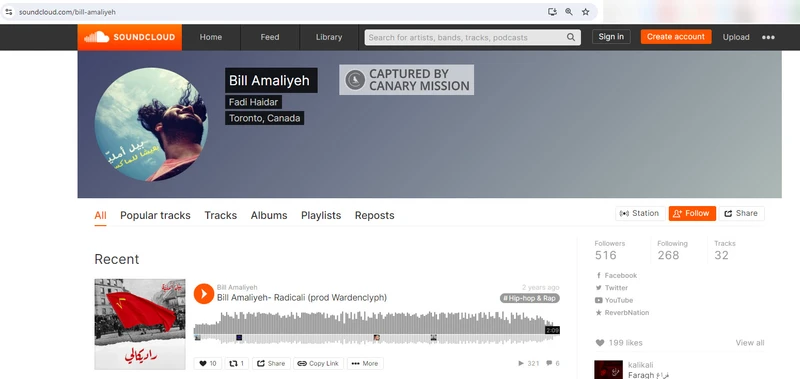
Task: Click the Create account button
Action: [x=676, y=37]
